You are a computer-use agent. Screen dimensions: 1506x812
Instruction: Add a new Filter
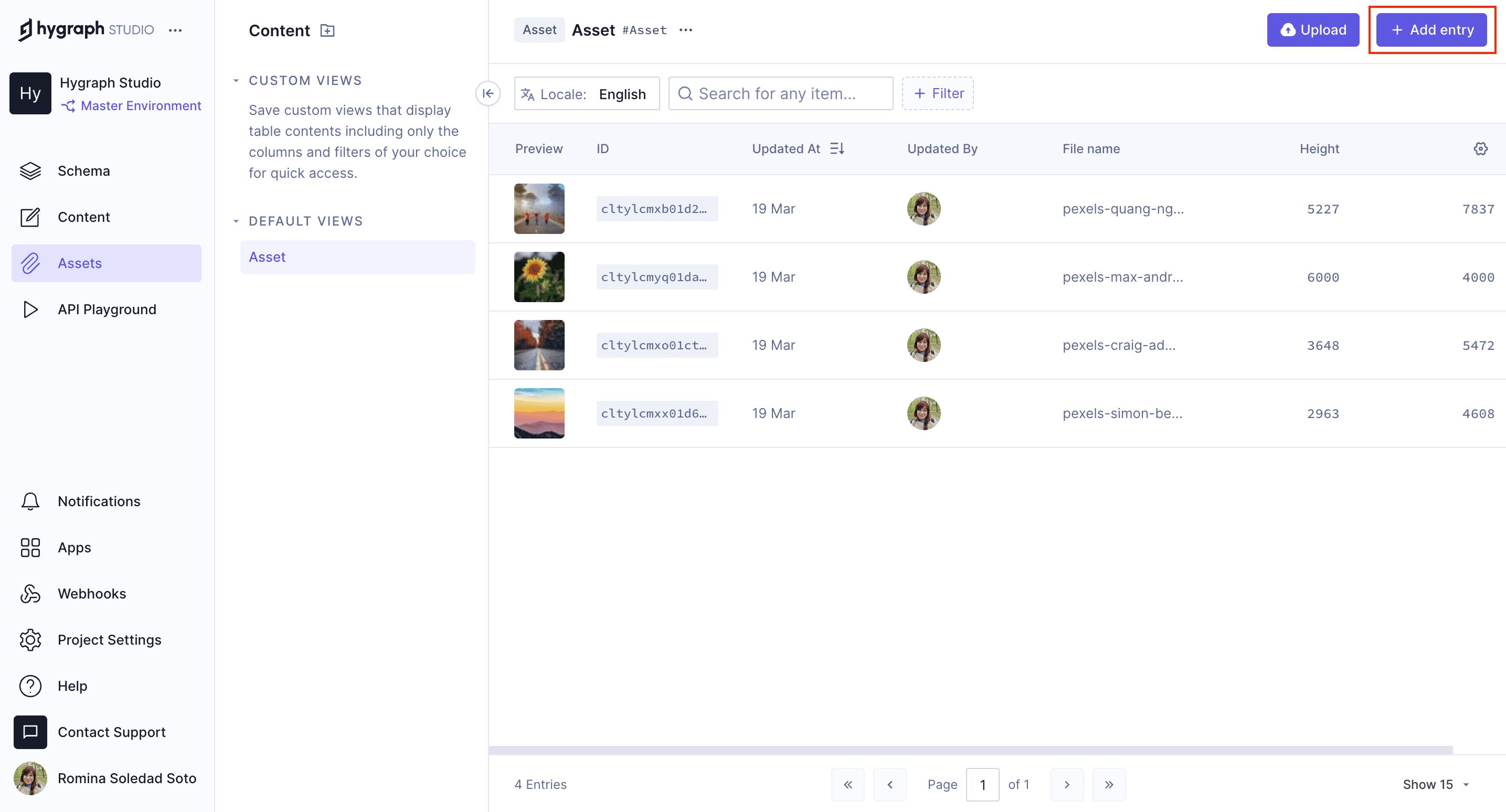(937, 93)
